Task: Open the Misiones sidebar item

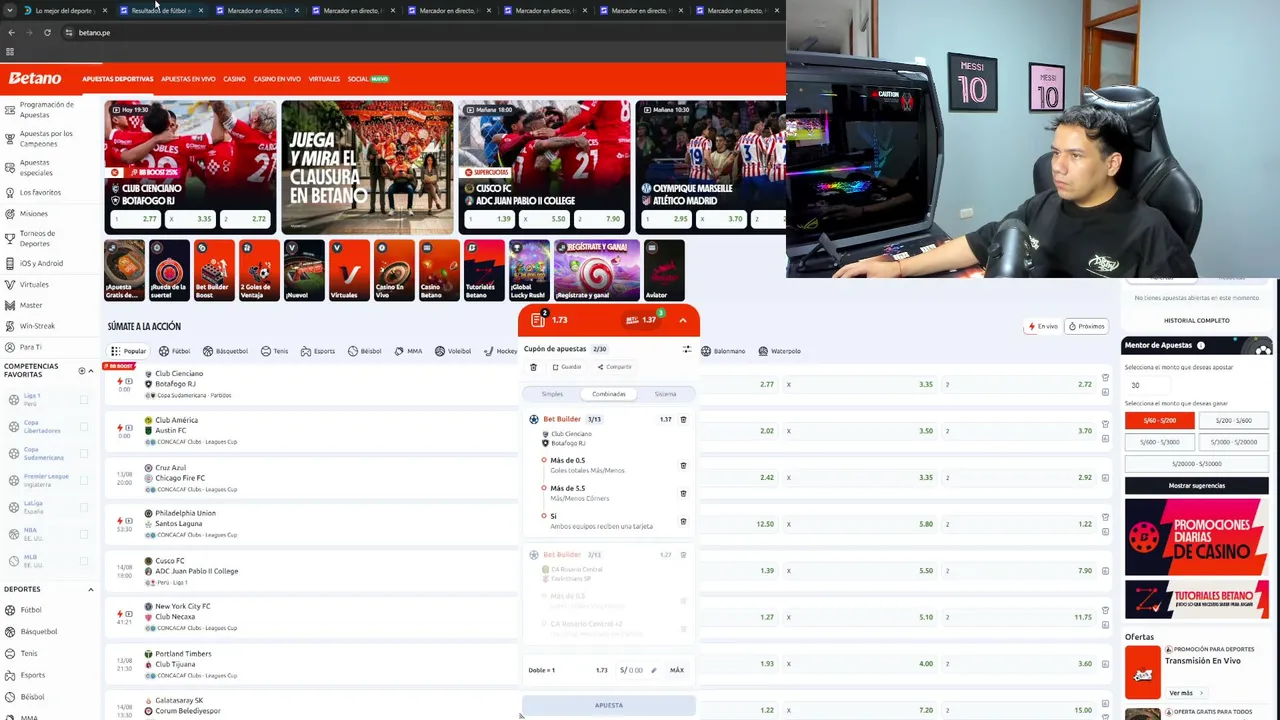Action: pos(33,213)
